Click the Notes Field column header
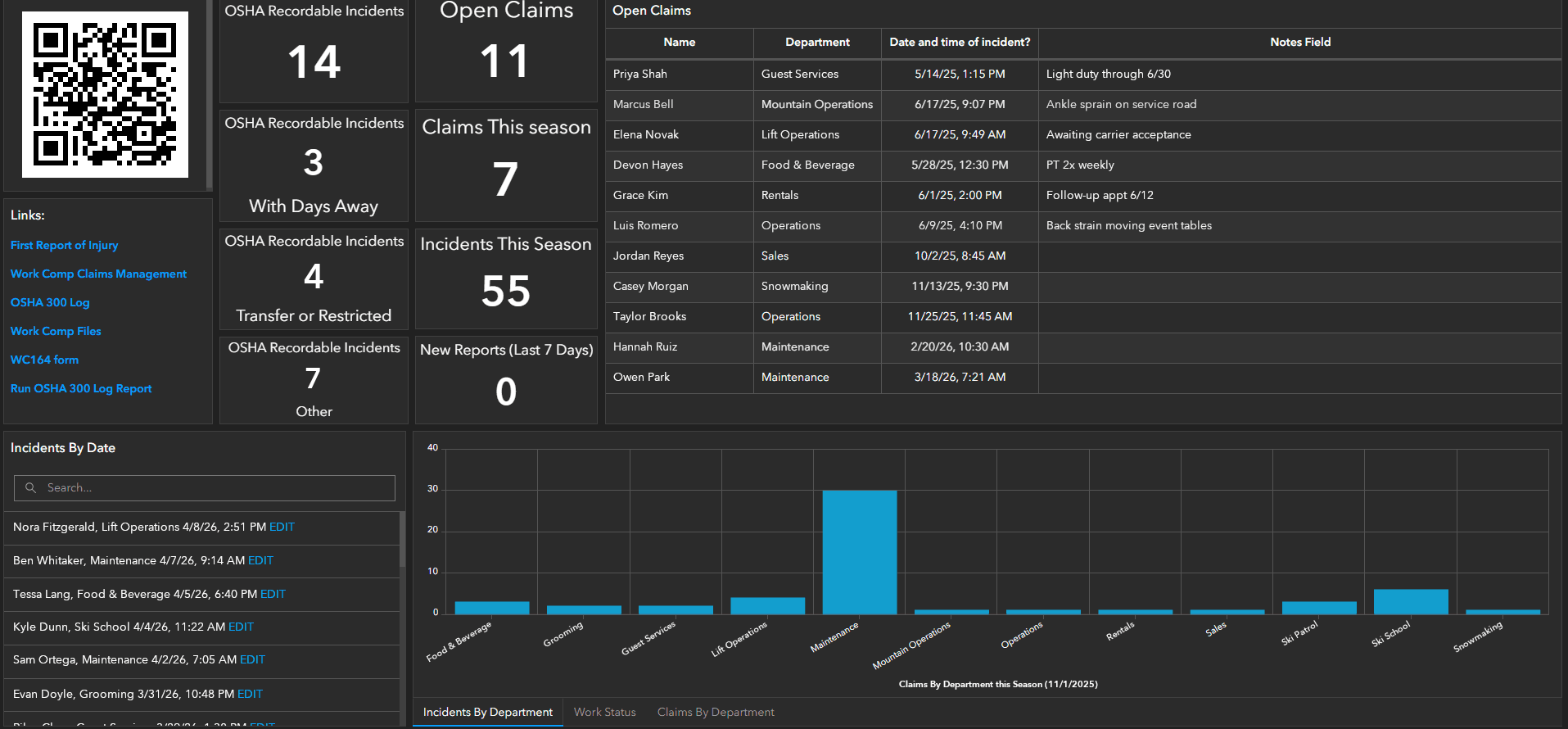This screenshot has width=1568, height=729. [x=1300, y=43]
